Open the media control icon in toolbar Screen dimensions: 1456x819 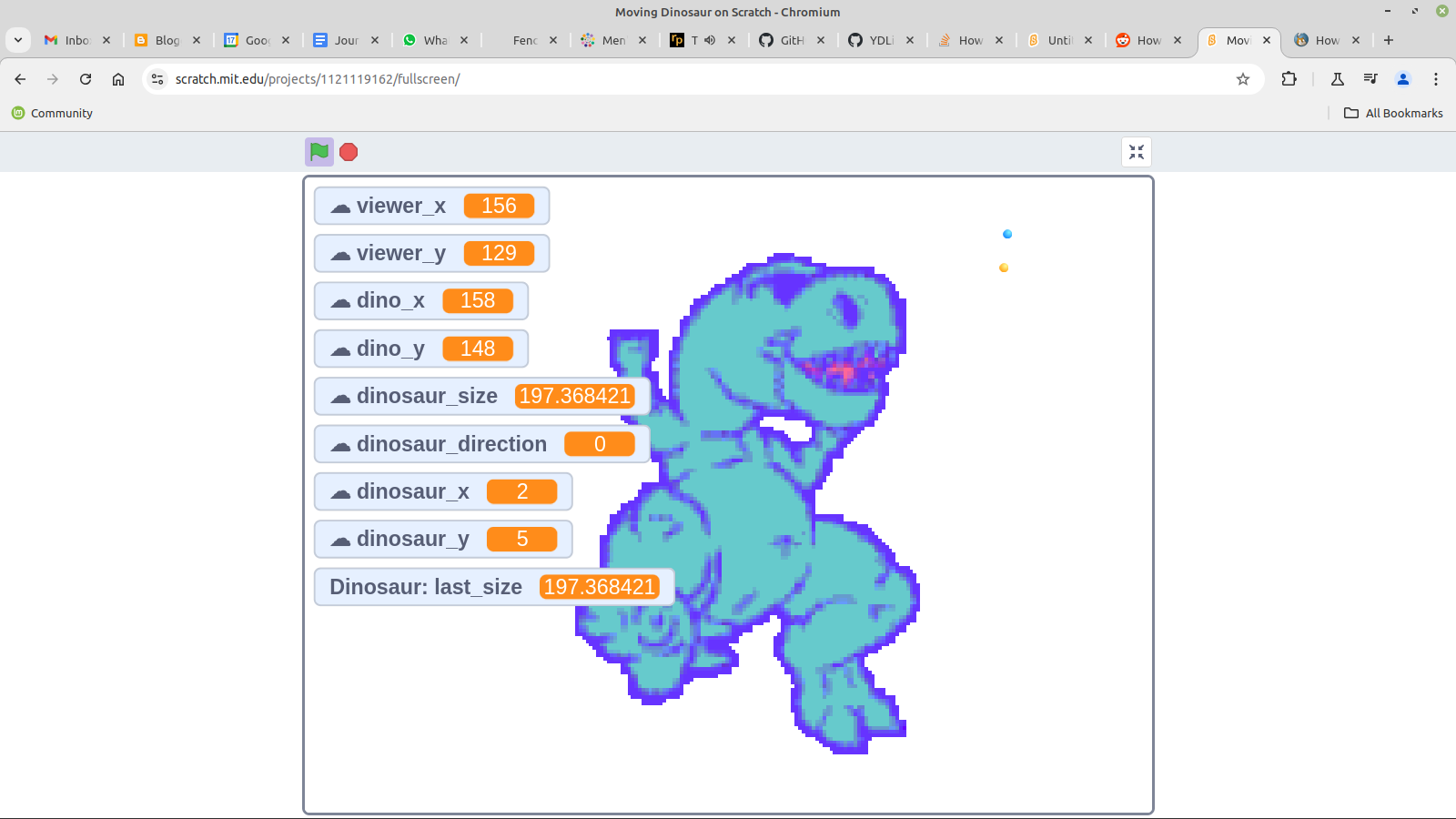click(1370, 79)
